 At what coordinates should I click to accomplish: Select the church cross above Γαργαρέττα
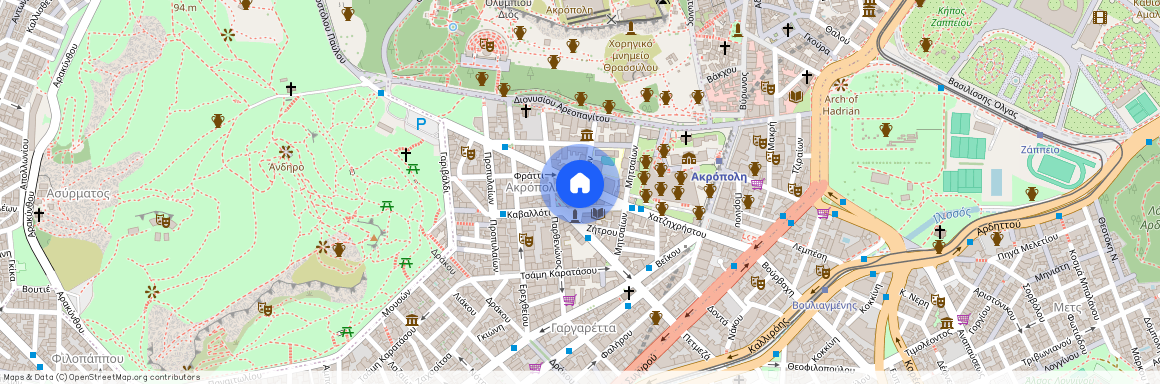point(629,293)
